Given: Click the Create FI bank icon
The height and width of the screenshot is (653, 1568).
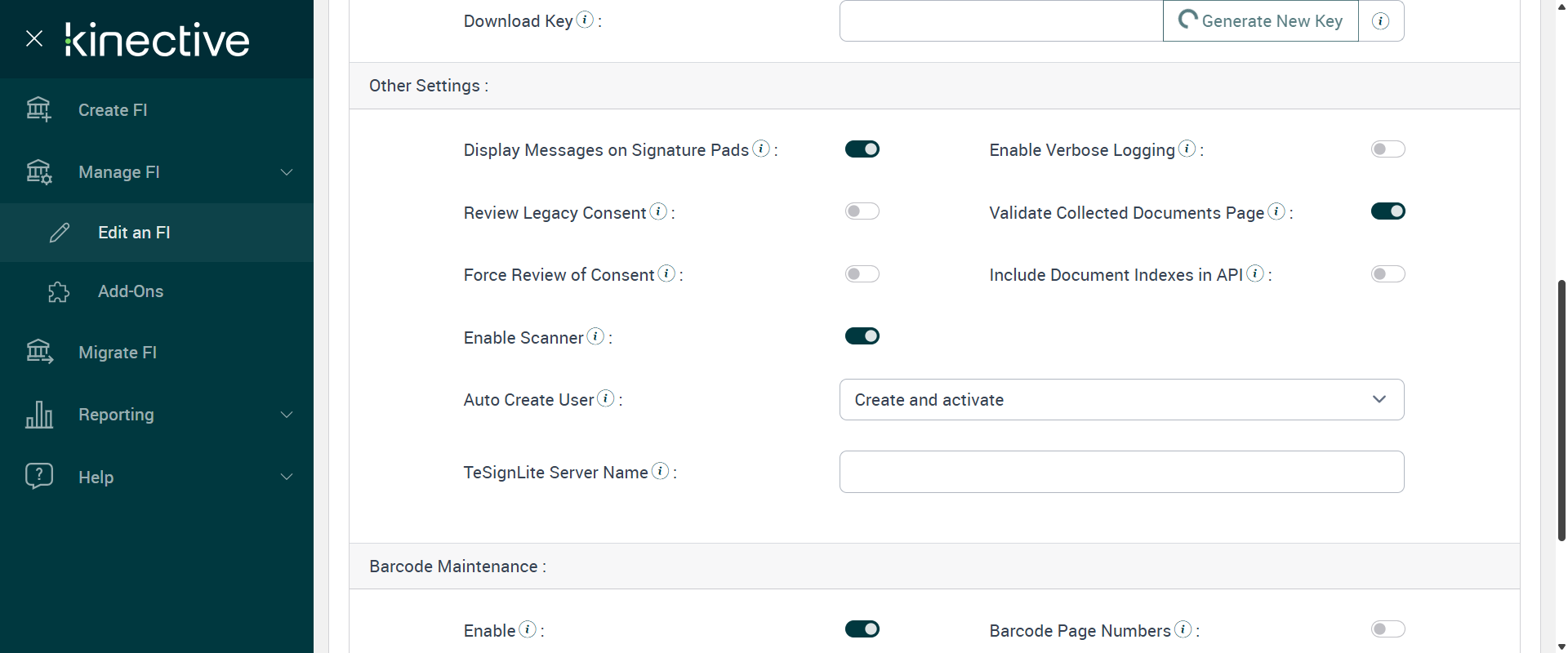Looking at the screenshot, I should pyautogui.click(x=38, y=109).
